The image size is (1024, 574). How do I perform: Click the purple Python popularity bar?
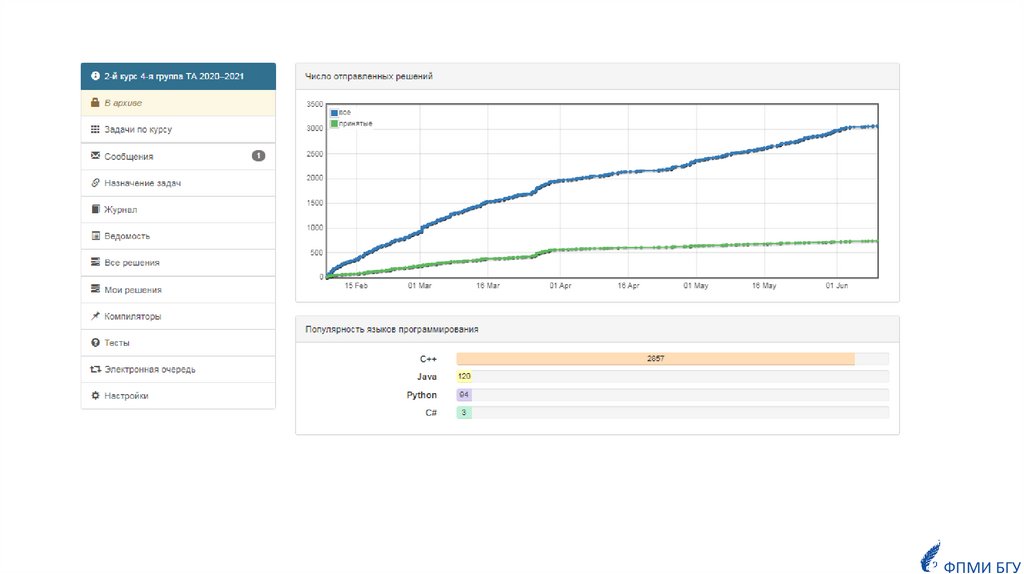tap(463, 395)
